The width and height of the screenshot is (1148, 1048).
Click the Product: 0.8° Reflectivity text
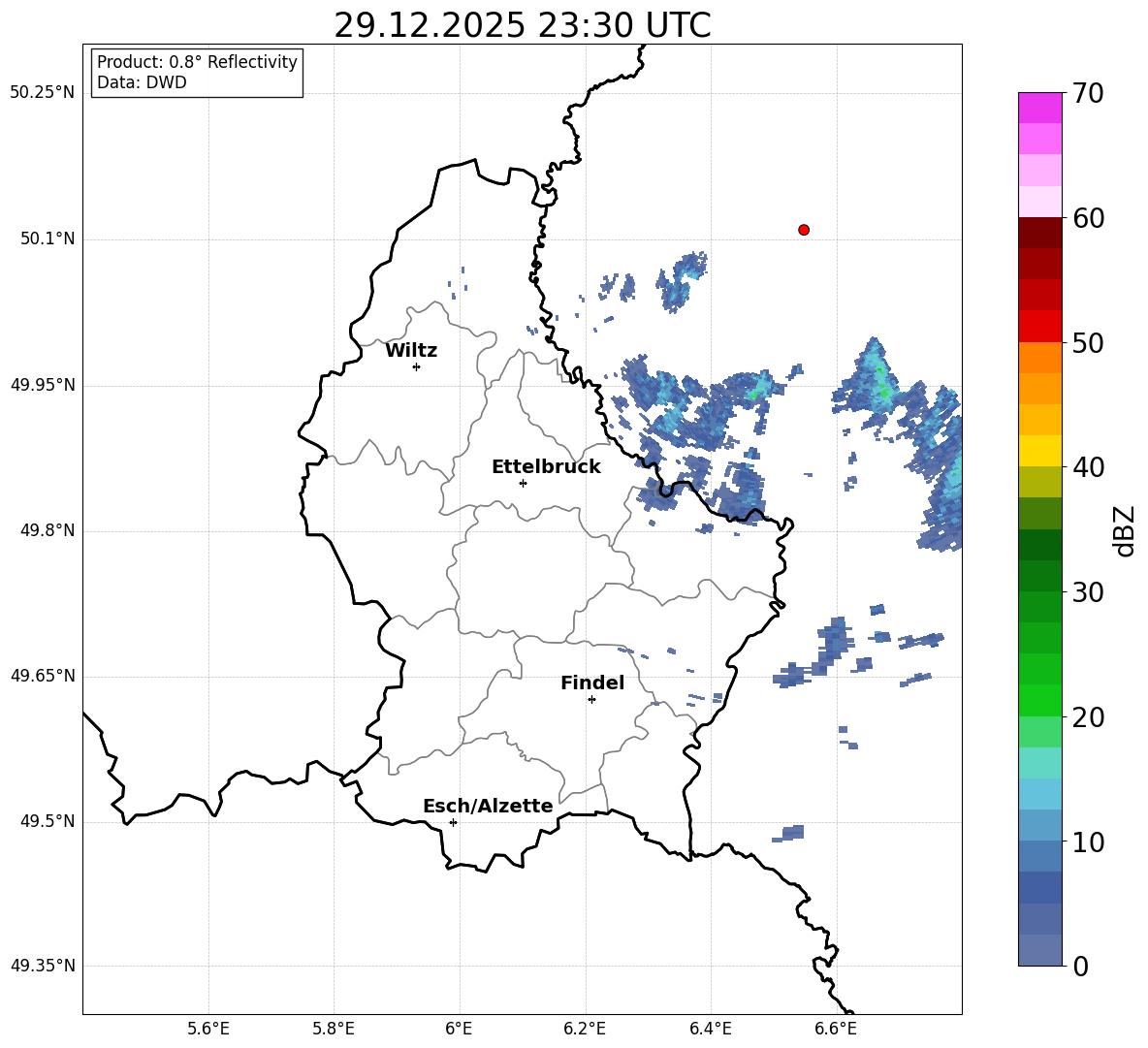coord(197,62)
